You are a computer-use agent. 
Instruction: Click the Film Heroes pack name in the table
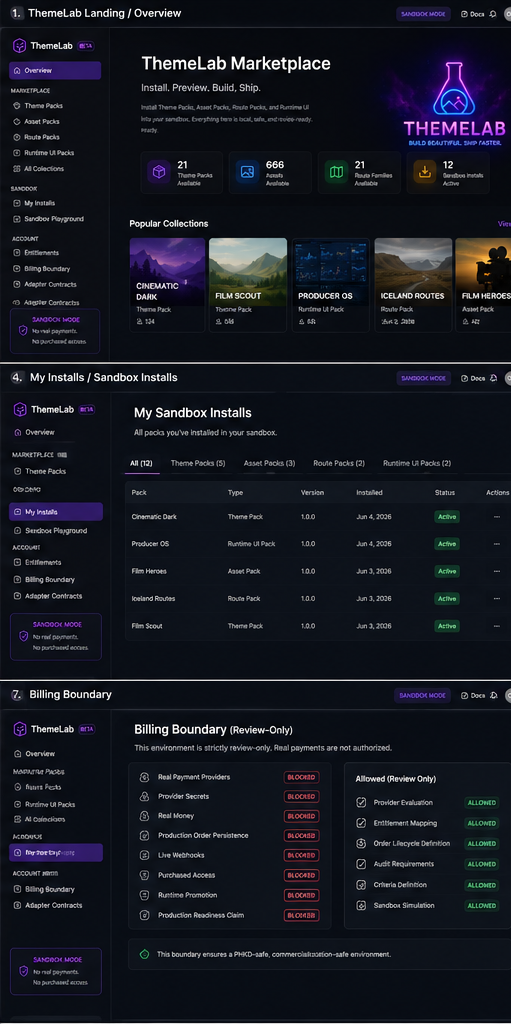(x=149, y=571)
